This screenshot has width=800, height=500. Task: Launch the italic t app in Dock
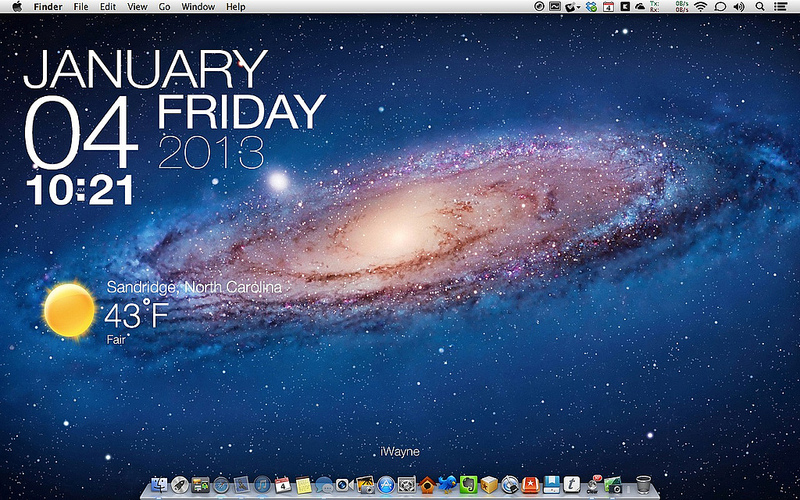click(x=571, y=485)
